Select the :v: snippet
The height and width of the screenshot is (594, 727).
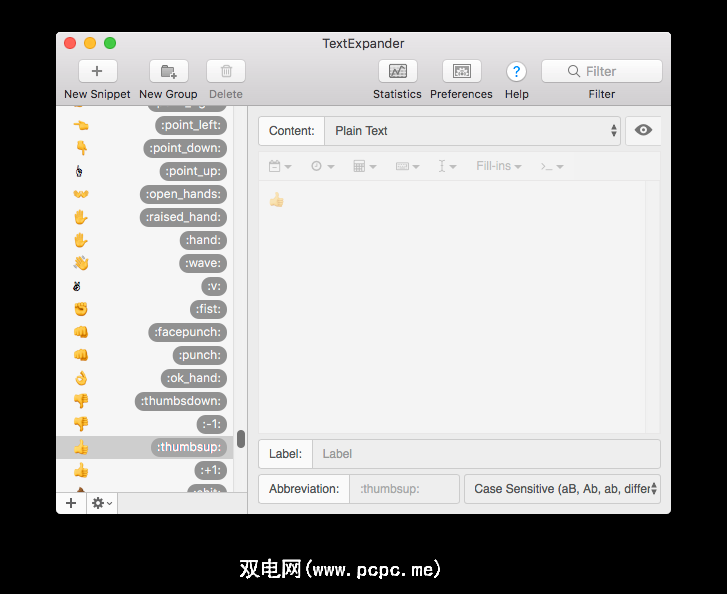tap(145, 286)
